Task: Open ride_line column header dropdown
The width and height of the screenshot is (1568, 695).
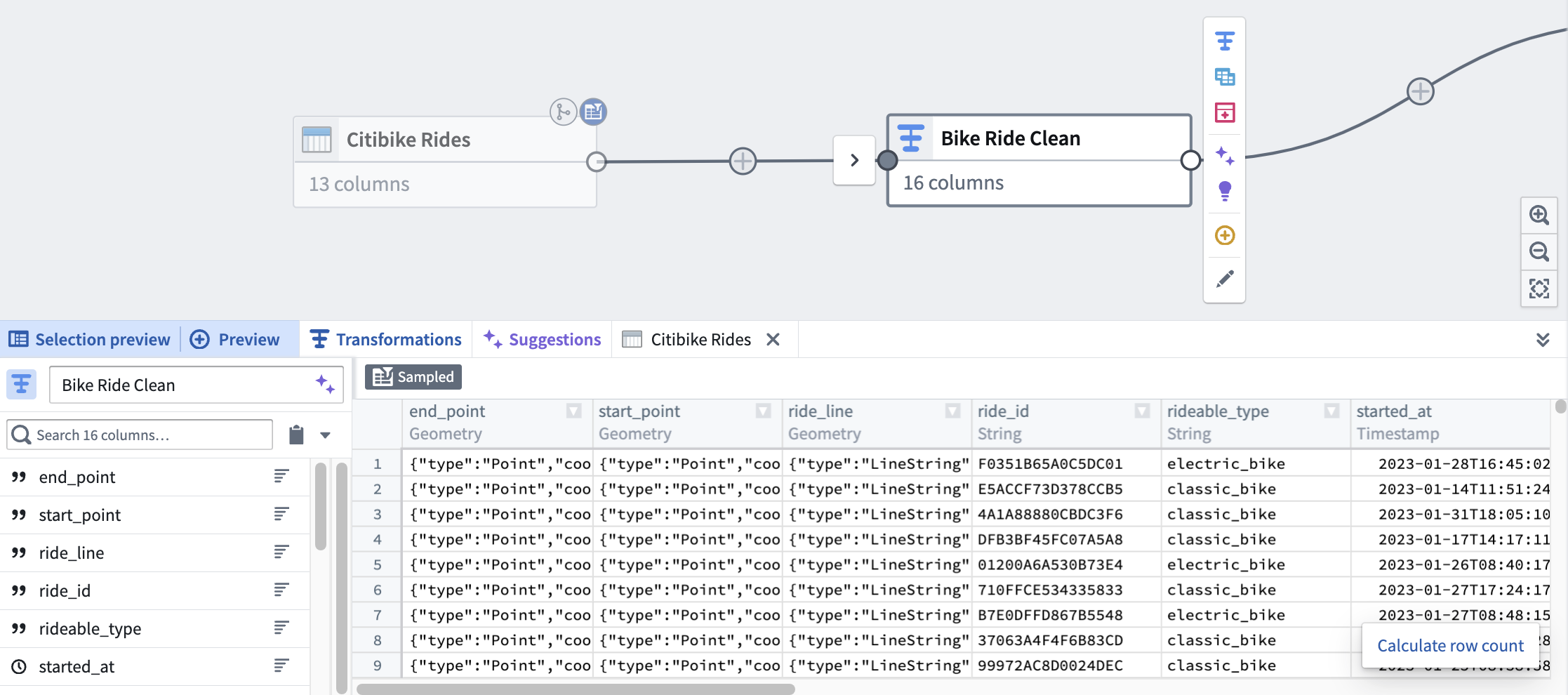Action: [x=953, y=411]
